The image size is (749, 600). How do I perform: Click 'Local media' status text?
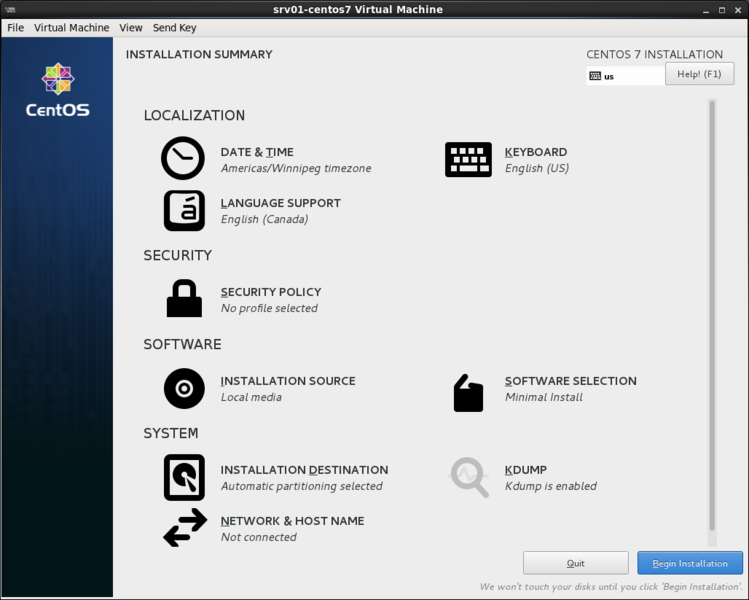(x=251, y=397)
